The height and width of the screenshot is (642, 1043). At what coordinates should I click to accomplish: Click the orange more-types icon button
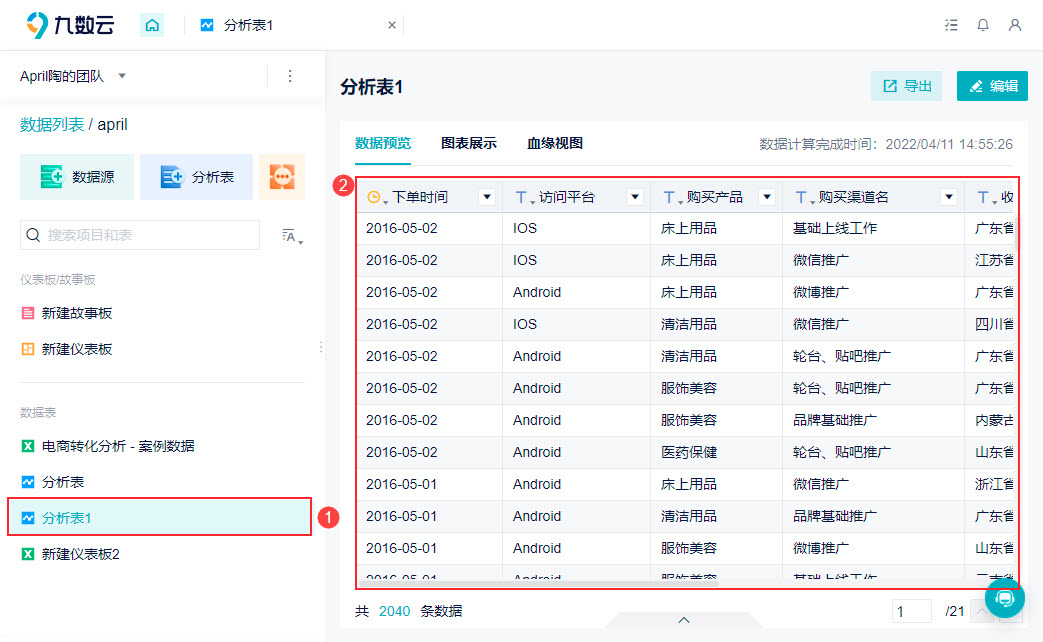pos(282,177)
